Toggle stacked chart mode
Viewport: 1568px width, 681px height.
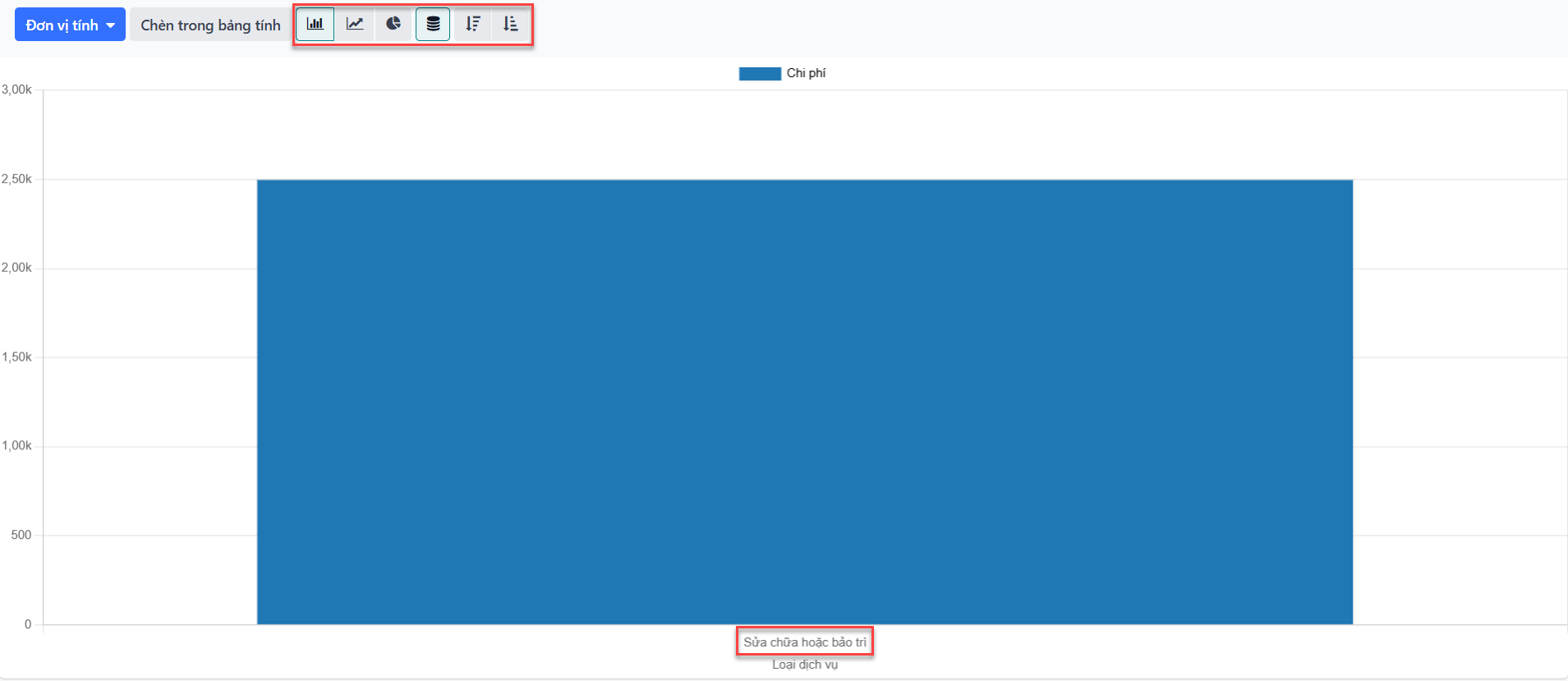click(x=433, y=24)
